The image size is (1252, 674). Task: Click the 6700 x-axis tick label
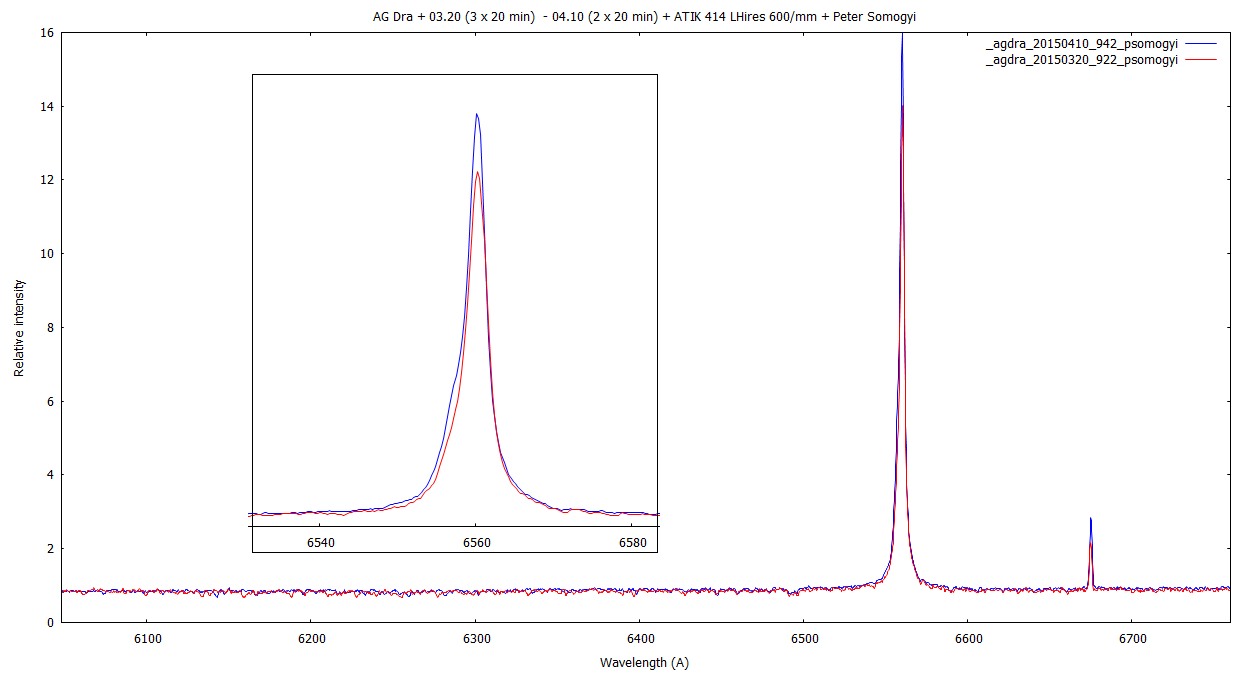pos(1132,638)
